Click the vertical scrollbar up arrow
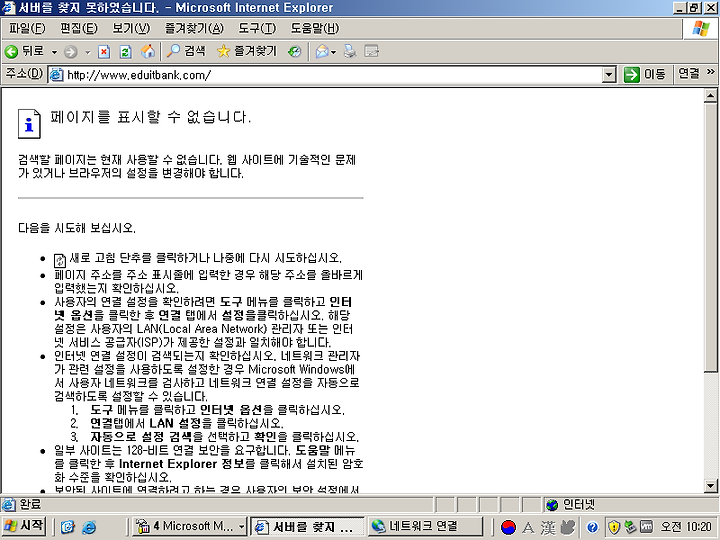 tap(710, 96)
